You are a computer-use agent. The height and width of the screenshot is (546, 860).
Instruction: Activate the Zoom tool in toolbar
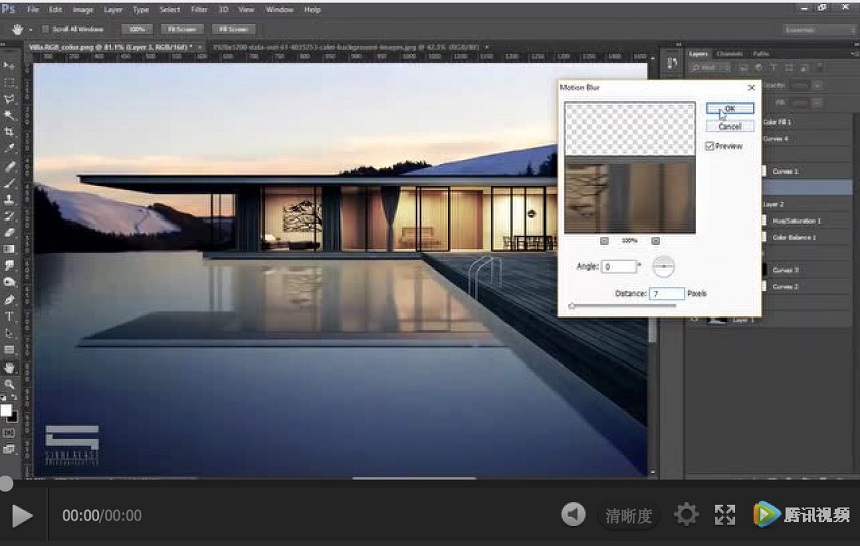[10, 383]
